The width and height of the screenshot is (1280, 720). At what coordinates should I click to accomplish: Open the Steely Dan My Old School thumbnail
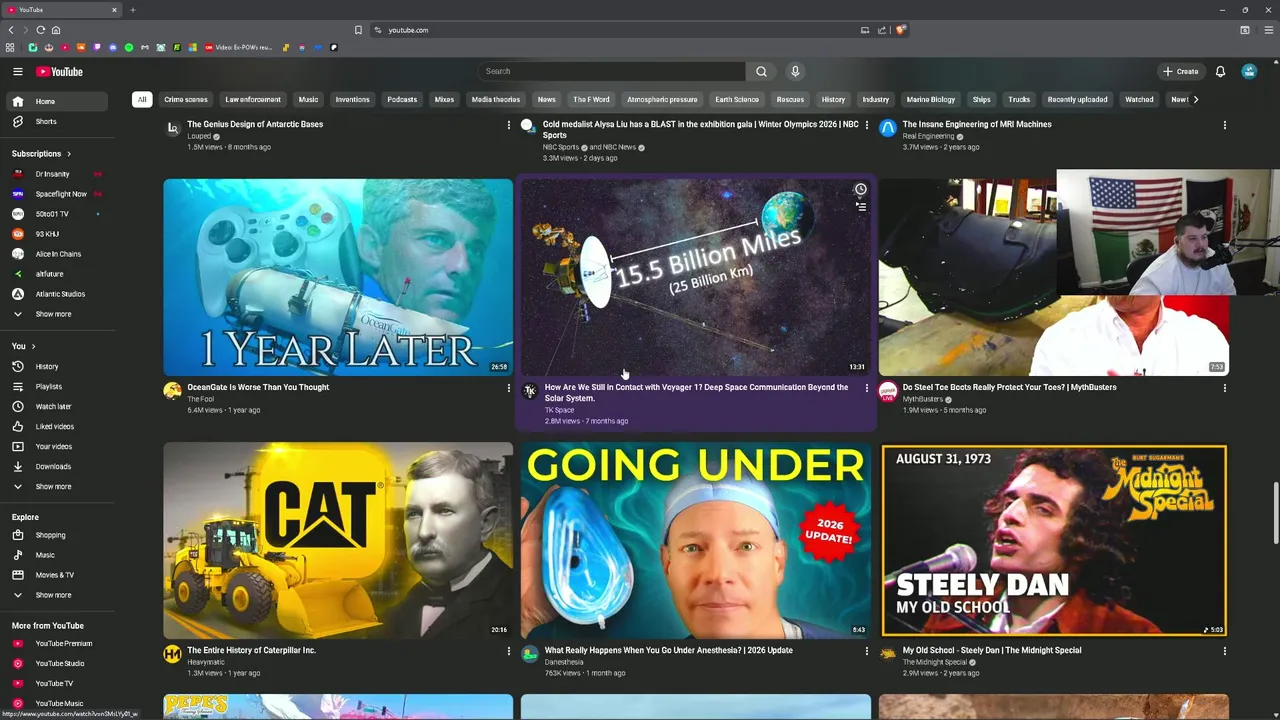[x=1054, y=540]
